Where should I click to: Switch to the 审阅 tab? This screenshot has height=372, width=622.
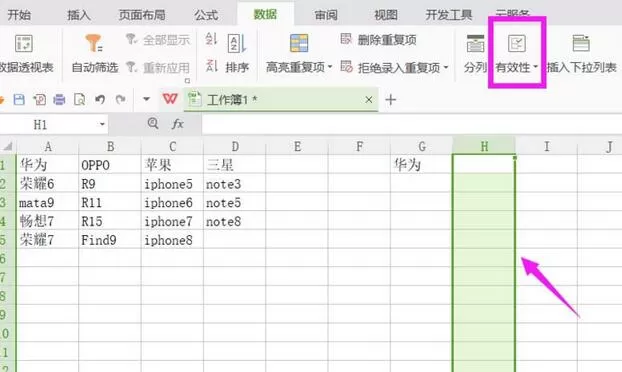click(326, 15)
